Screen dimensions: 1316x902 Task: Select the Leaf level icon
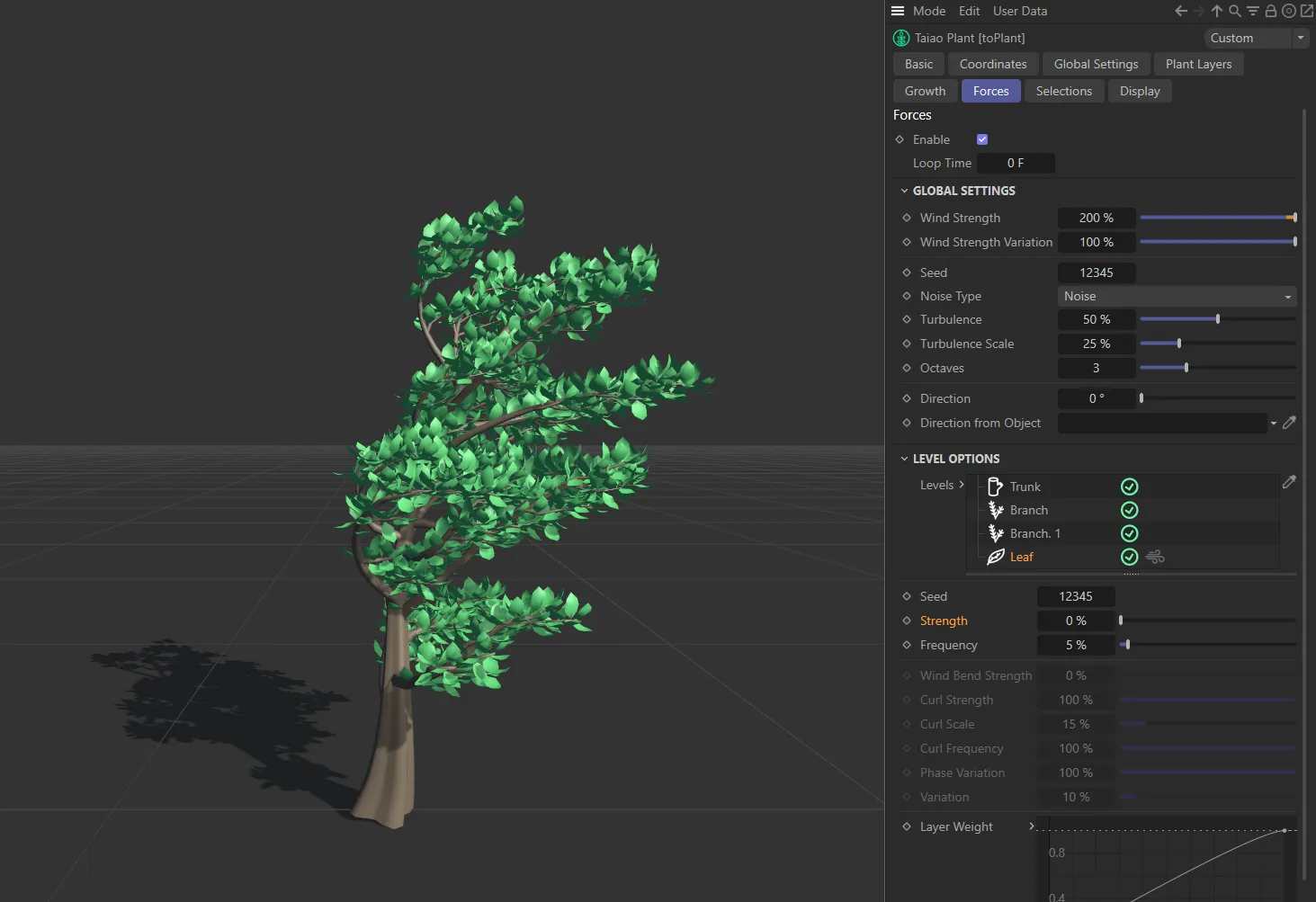(996, 557)
